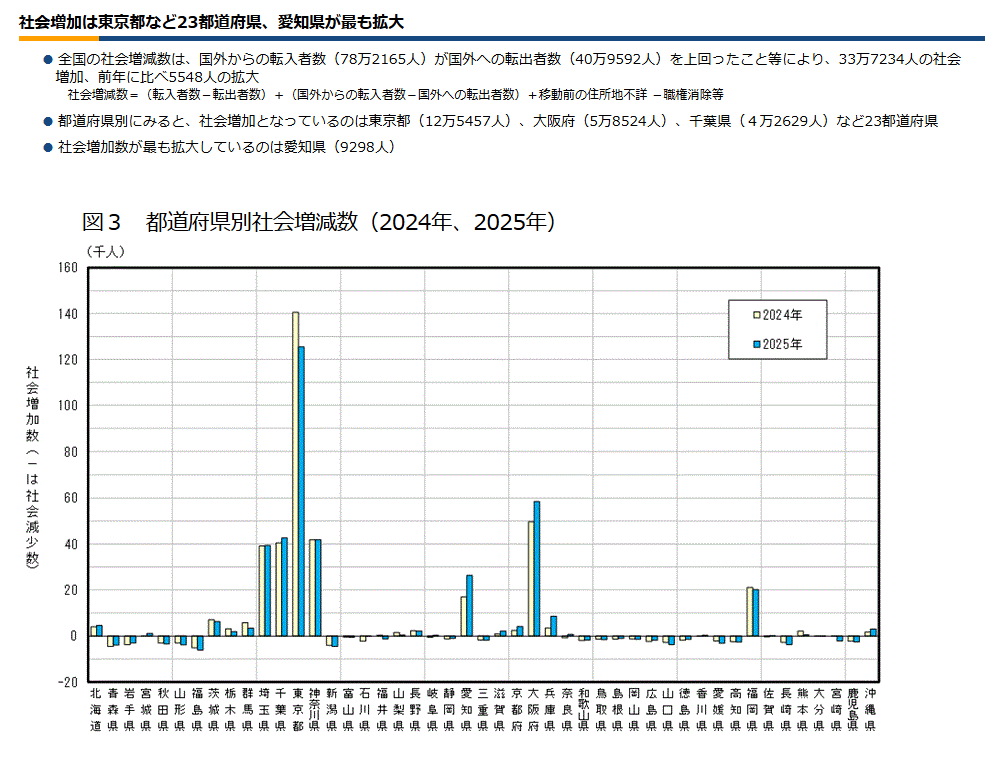Click the (千人) unit label
The height and width of the screenshot is (772, 1003).
(105, 250)
